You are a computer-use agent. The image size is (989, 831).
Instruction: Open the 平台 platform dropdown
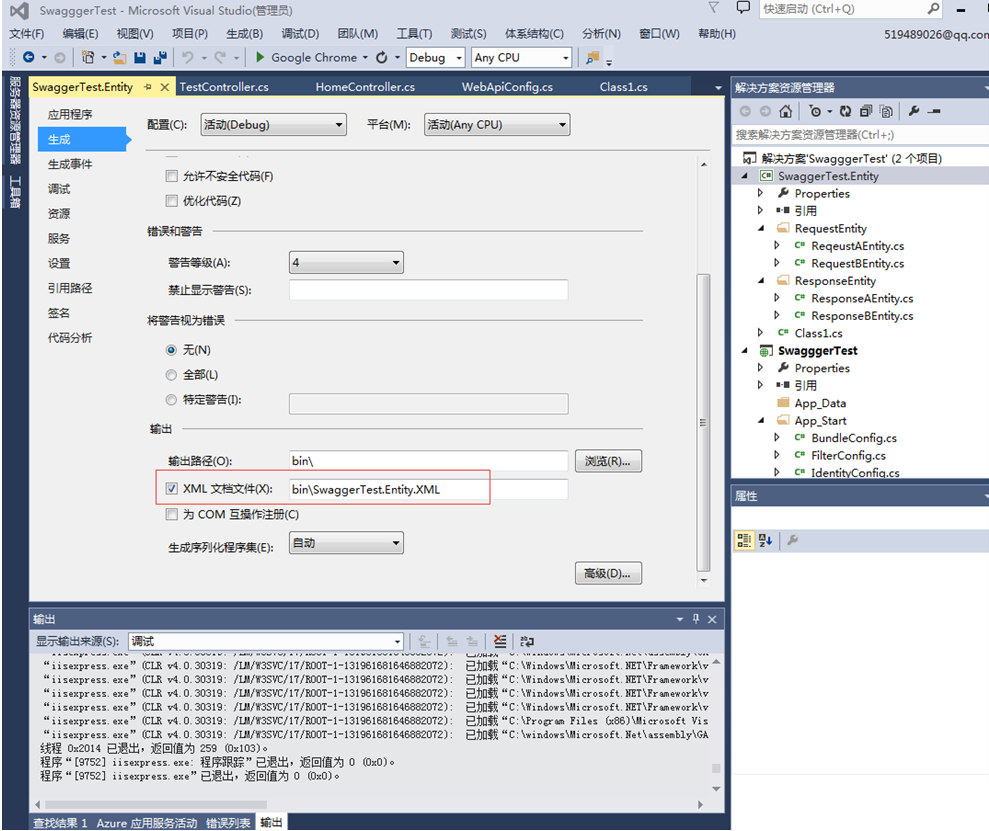[x=497, y=125]
